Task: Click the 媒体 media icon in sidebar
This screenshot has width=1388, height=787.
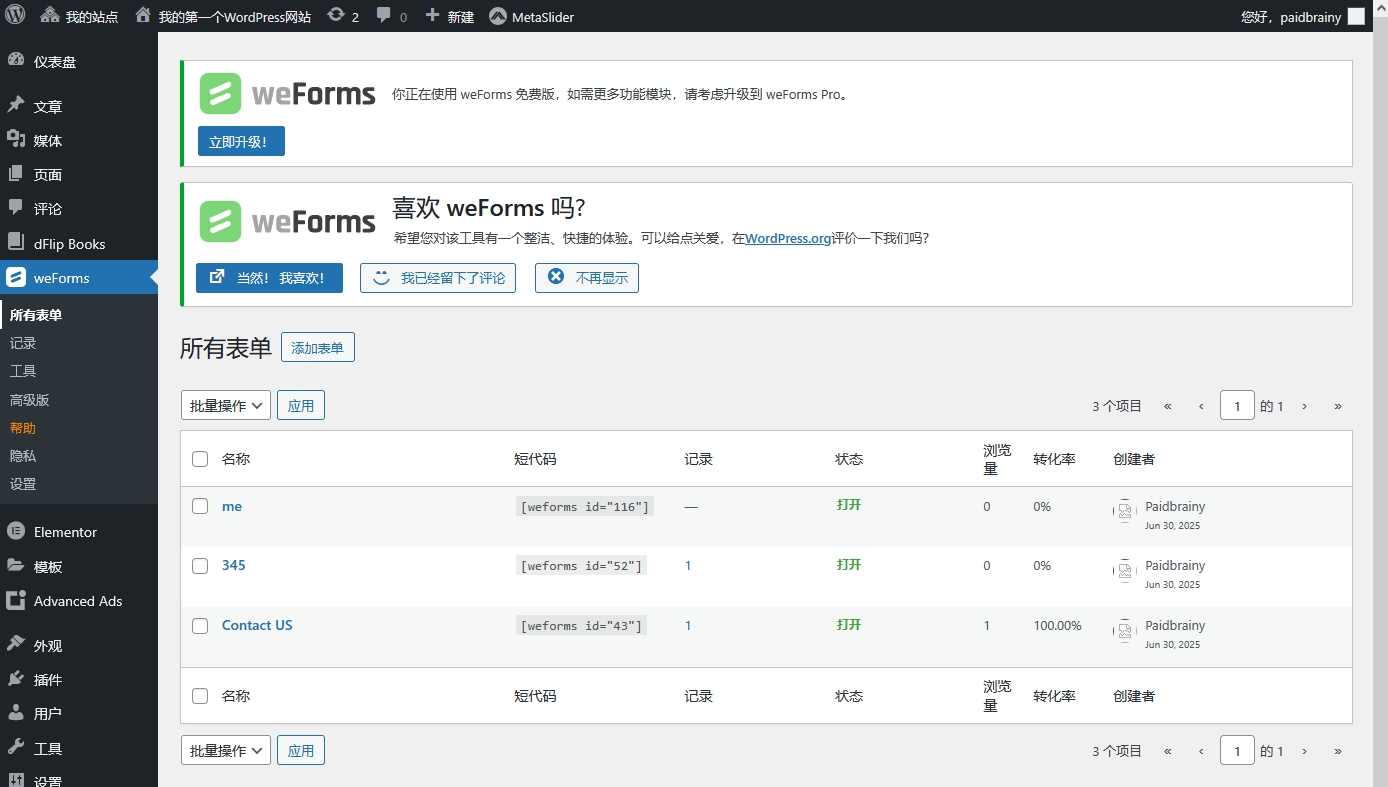Action: [15, 140]
